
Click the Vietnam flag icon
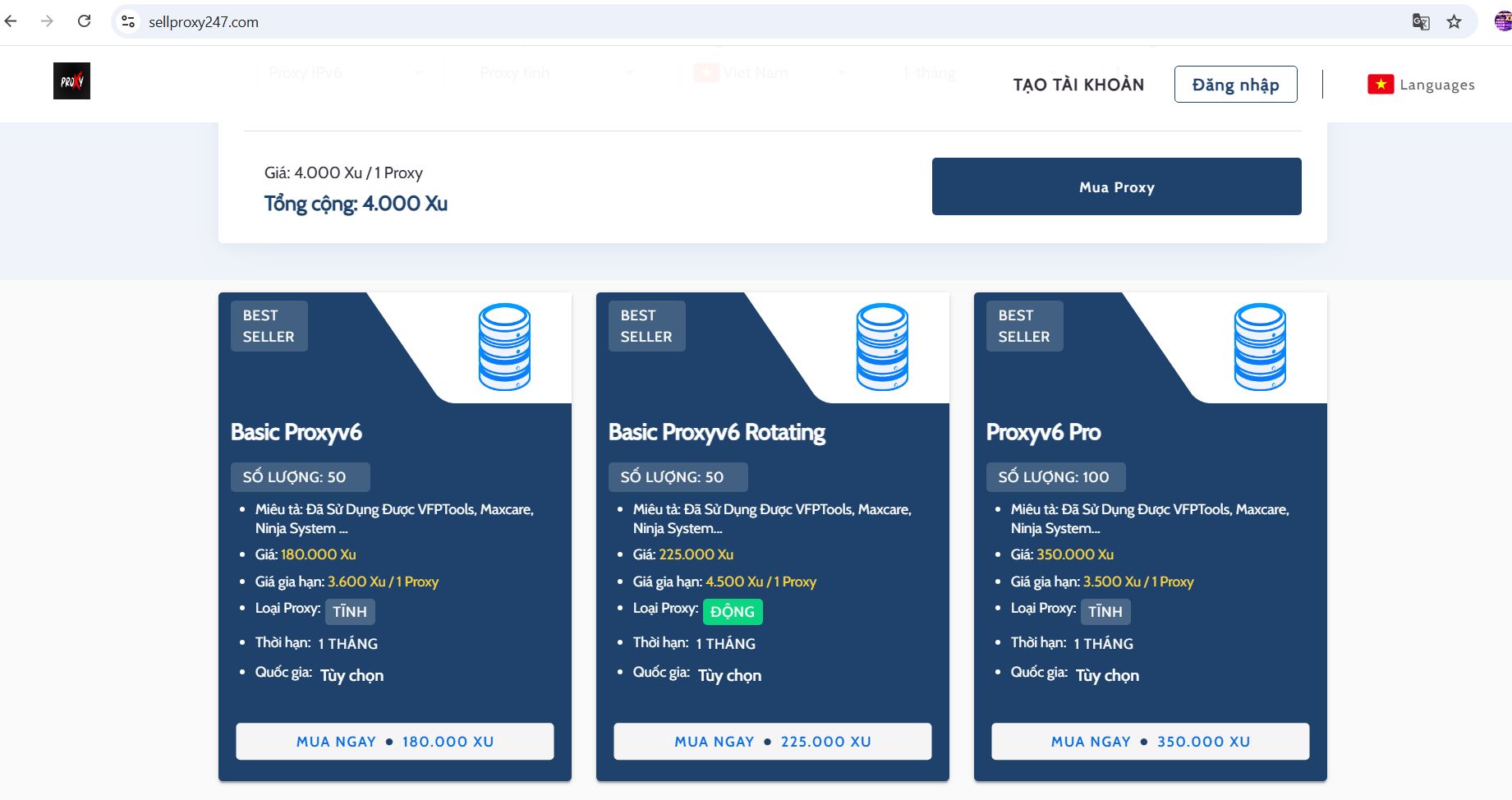1380,85
